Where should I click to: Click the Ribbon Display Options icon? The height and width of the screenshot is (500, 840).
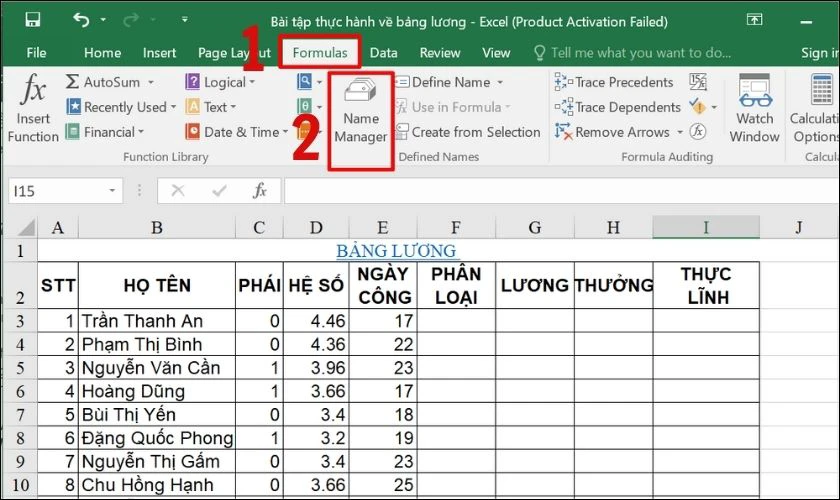click(x=754, y=20)
